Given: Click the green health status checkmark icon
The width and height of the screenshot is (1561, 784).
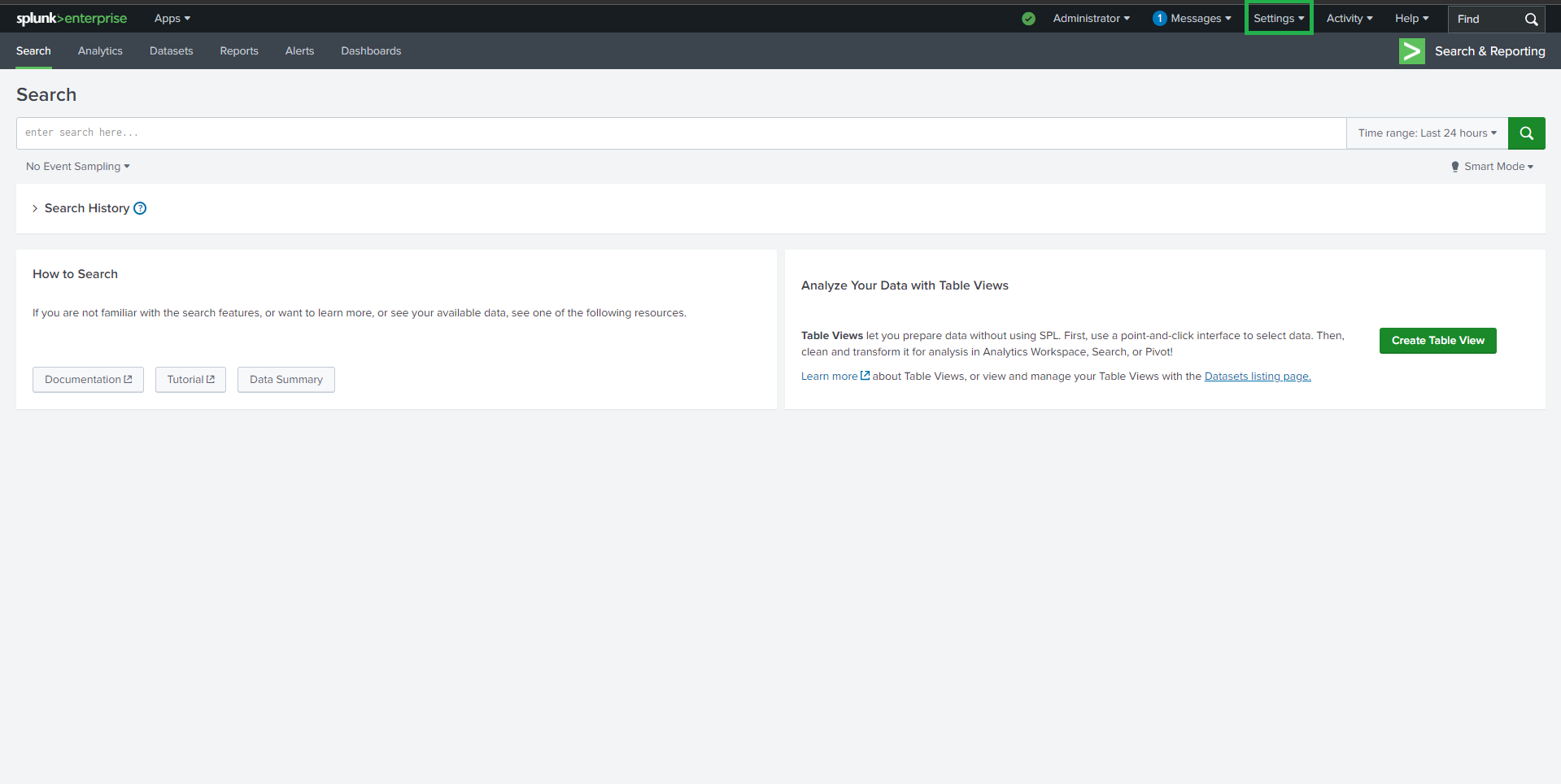Looking at the screenshot, I should [x=1028, y=19].
